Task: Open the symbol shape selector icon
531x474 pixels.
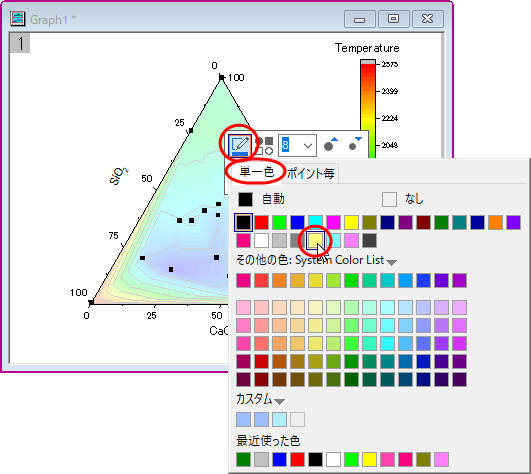Action: (x=264, y=146)
